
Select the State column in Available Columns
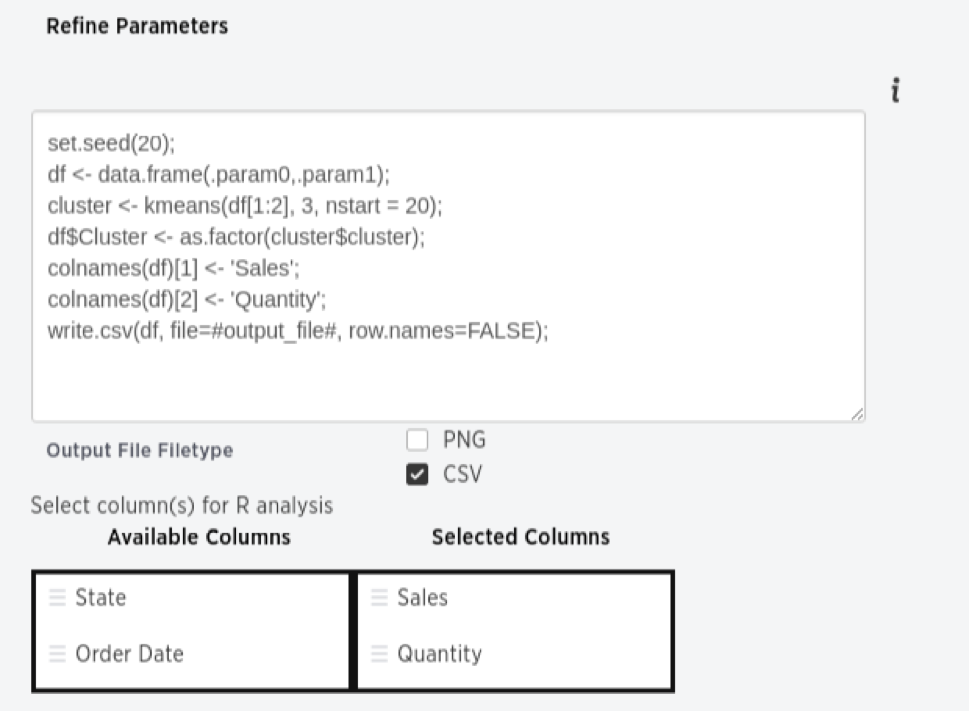pos(192,597)
